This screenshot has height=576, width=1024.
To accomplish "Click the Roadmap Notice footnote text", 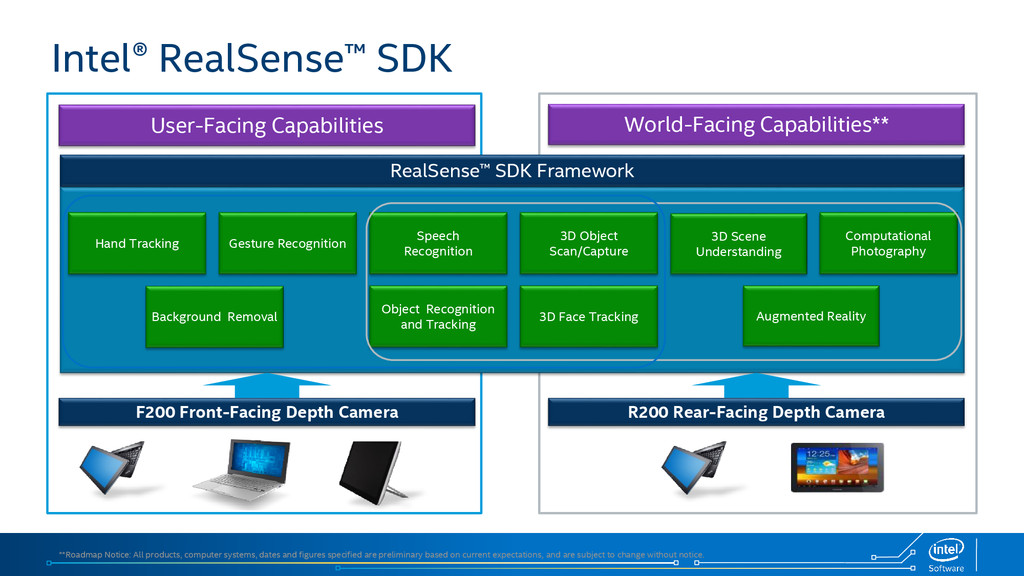I will [381, 554].
